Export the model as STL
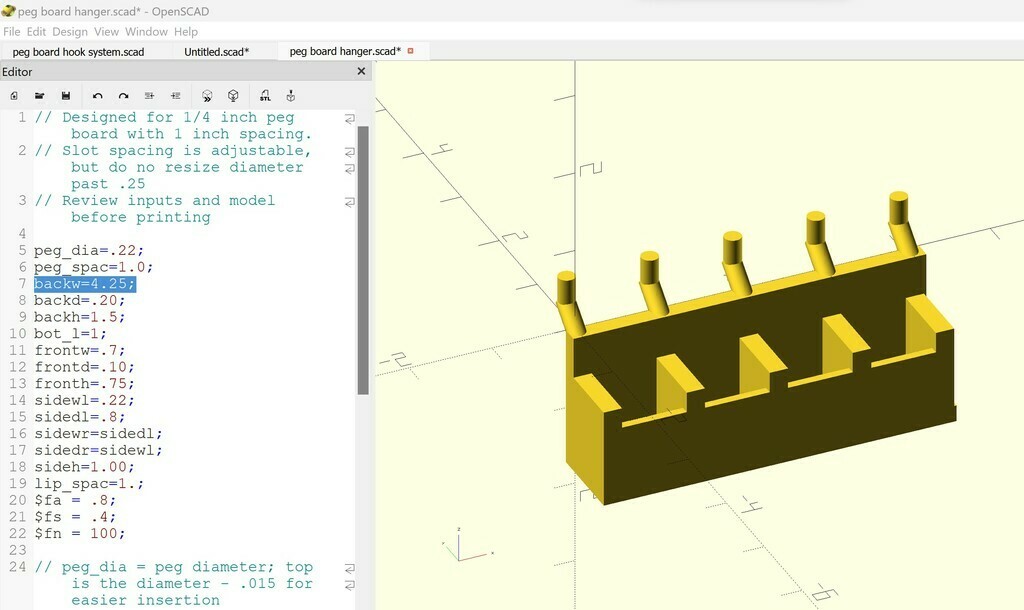 [265, 96]
